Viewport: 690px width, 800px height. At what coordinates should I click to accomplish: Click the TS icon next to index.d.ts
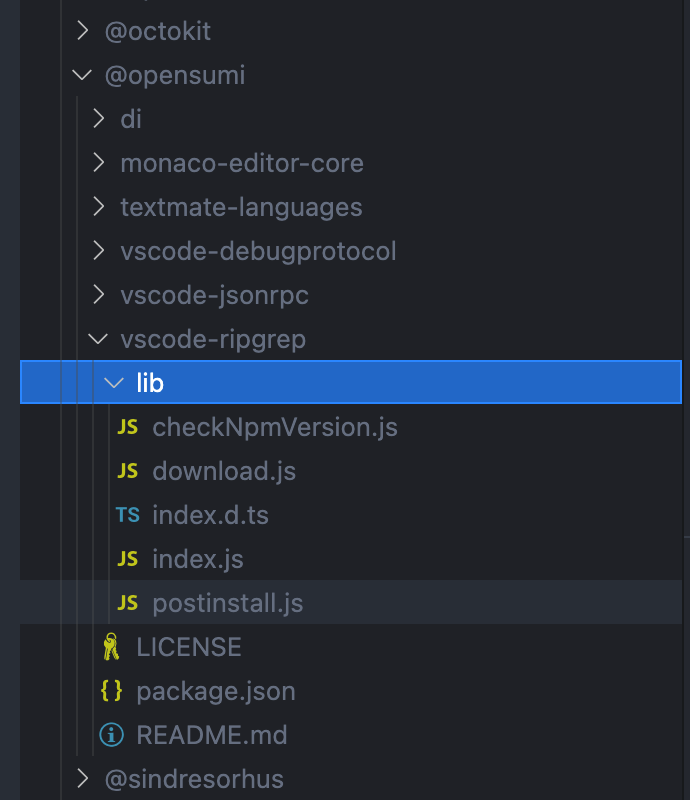[127, 514]
